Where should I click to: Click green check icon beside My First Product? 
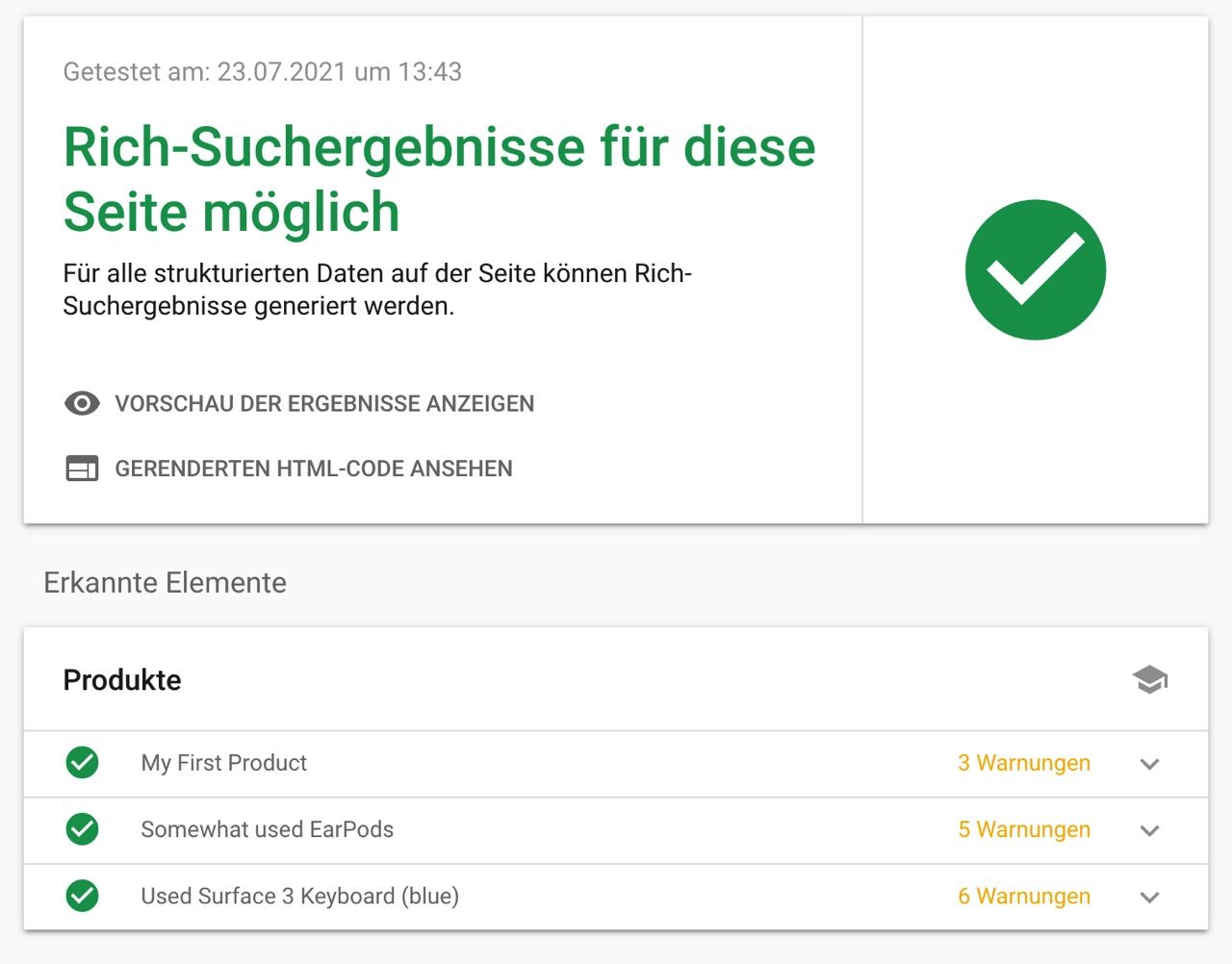click(83, 763)
